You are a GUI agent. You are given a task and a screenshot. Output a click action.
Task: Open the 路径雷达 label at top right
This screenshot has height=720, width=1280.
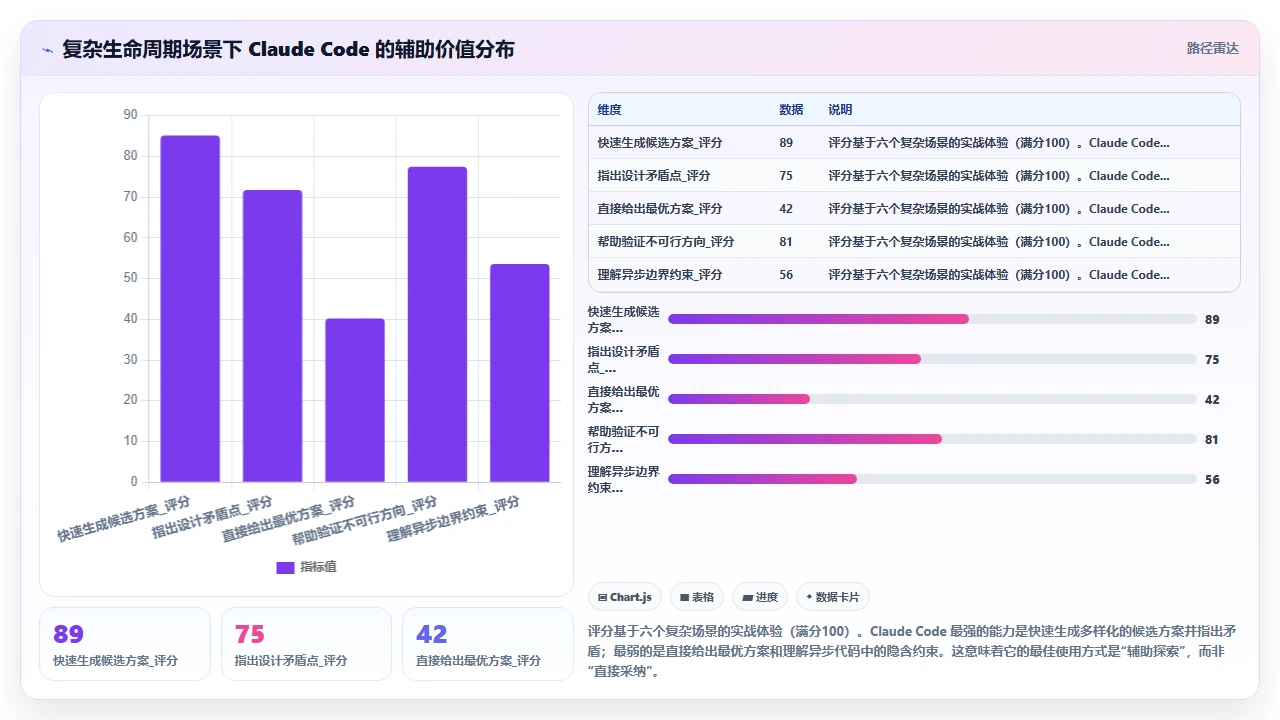tap(1212, 48)
